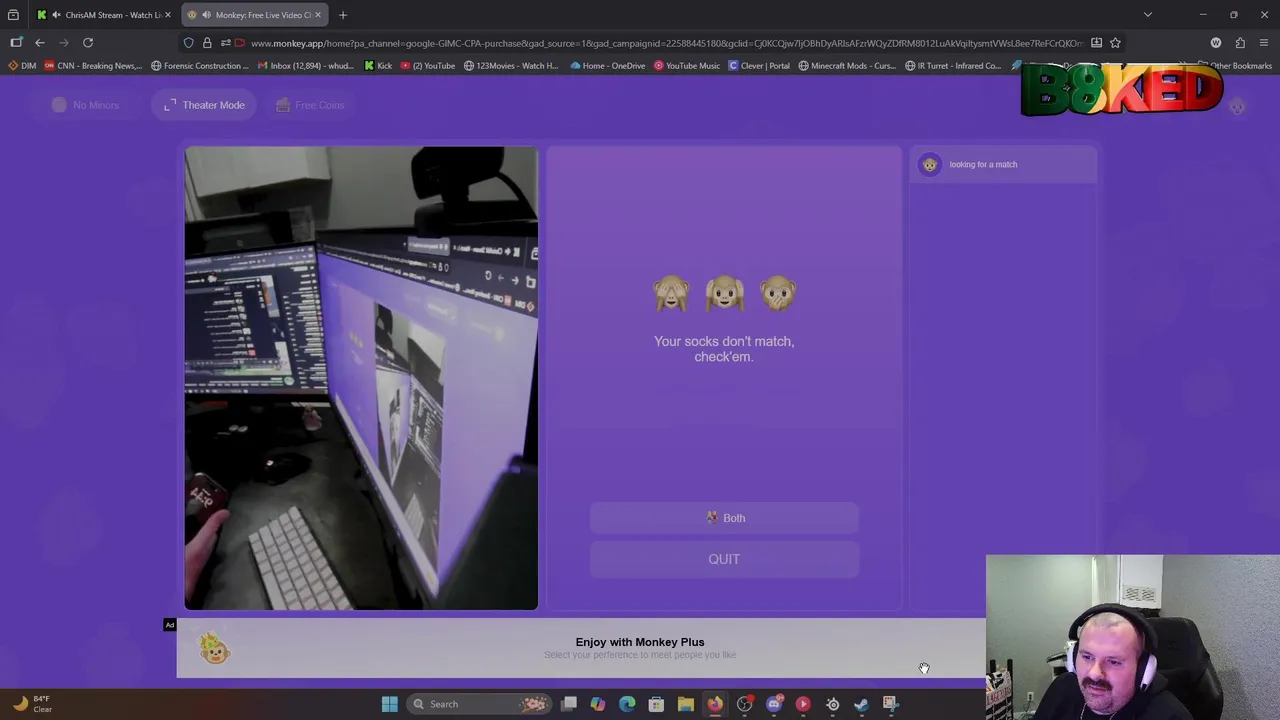Open a new browser tab

pos(343,15)
